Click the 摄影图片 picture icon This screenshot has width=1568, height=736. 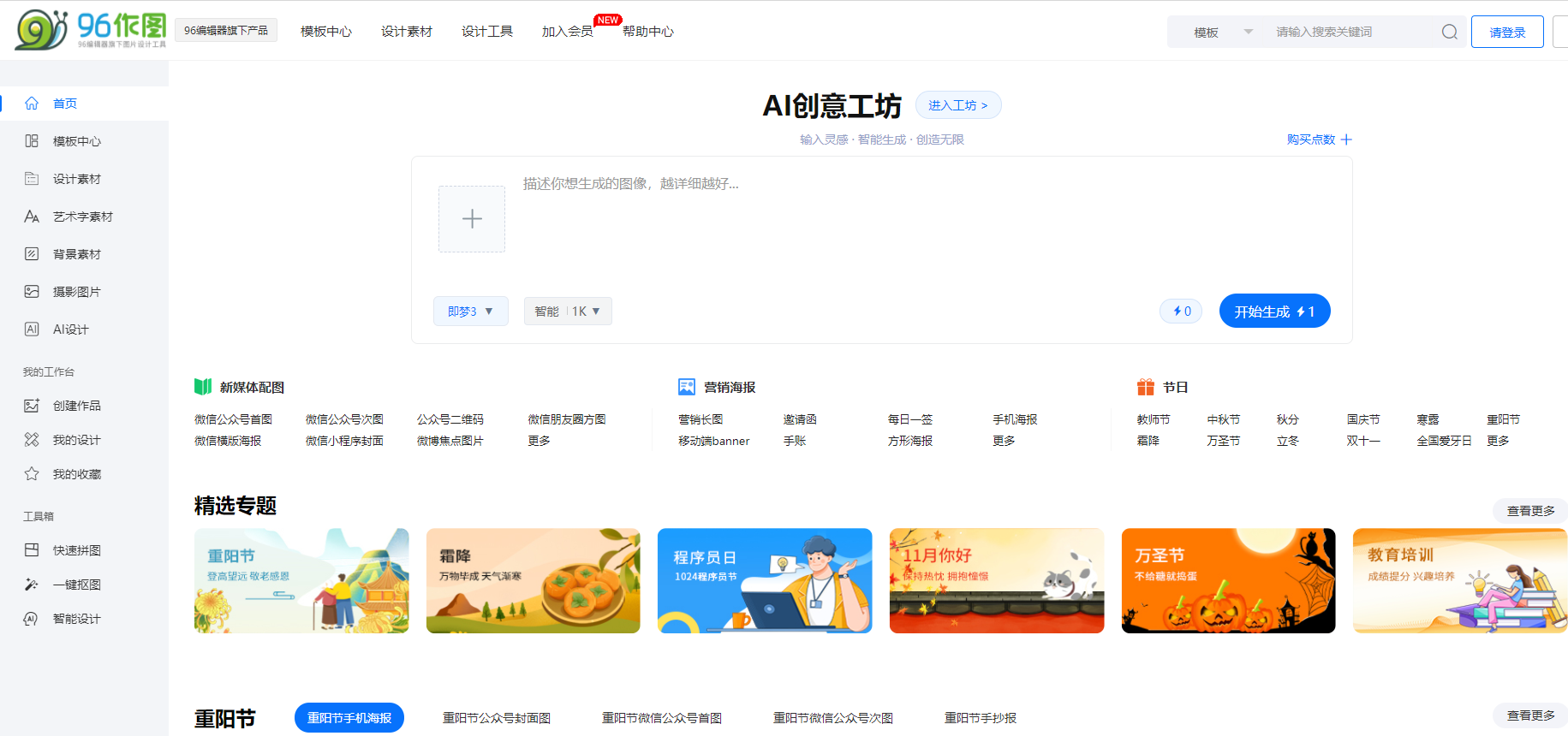(x=32, y=292)
